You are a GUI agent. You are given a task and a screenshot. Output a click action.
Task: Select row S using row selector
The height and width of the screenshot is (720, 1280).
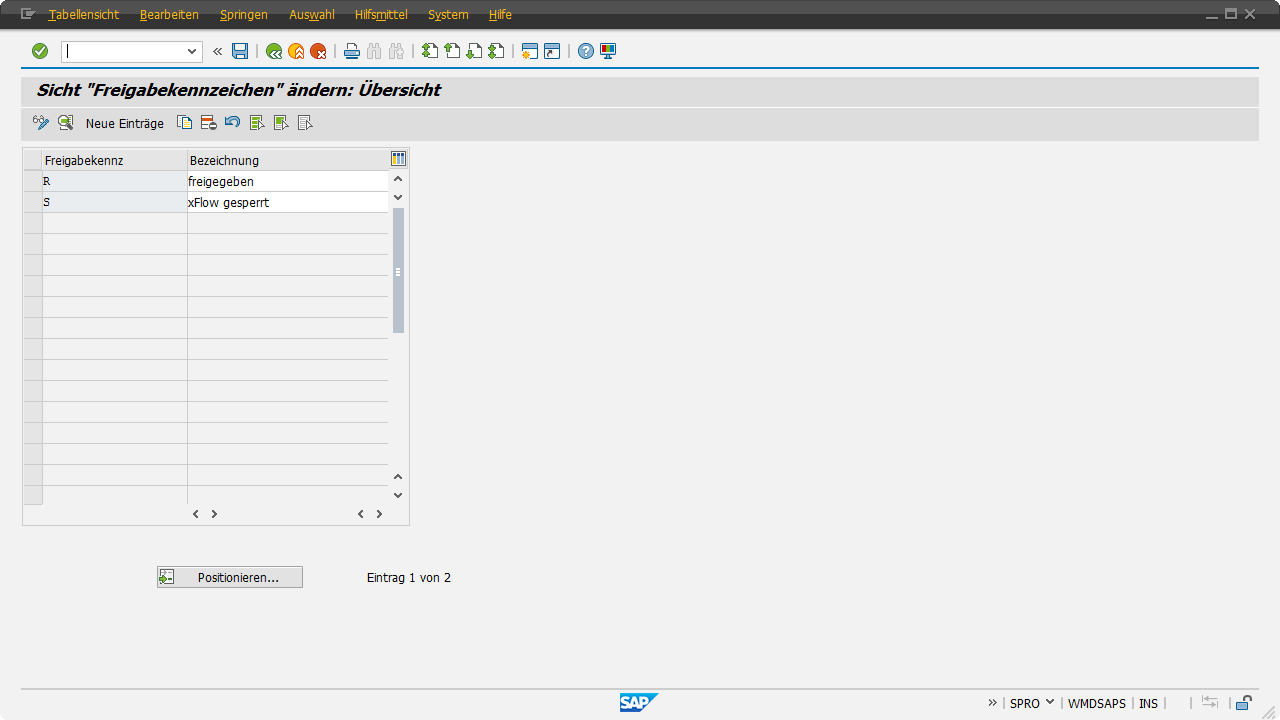click(32, 202)
